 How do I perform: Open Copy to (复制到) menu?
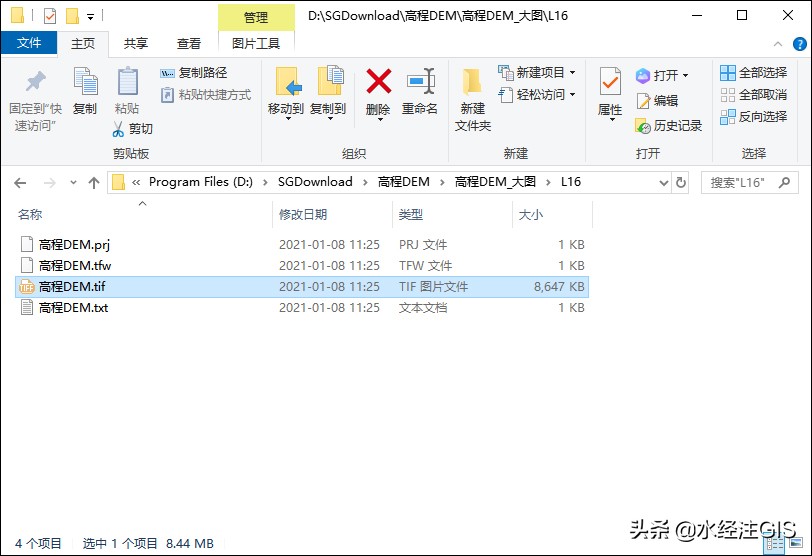[x=328, y=94]
